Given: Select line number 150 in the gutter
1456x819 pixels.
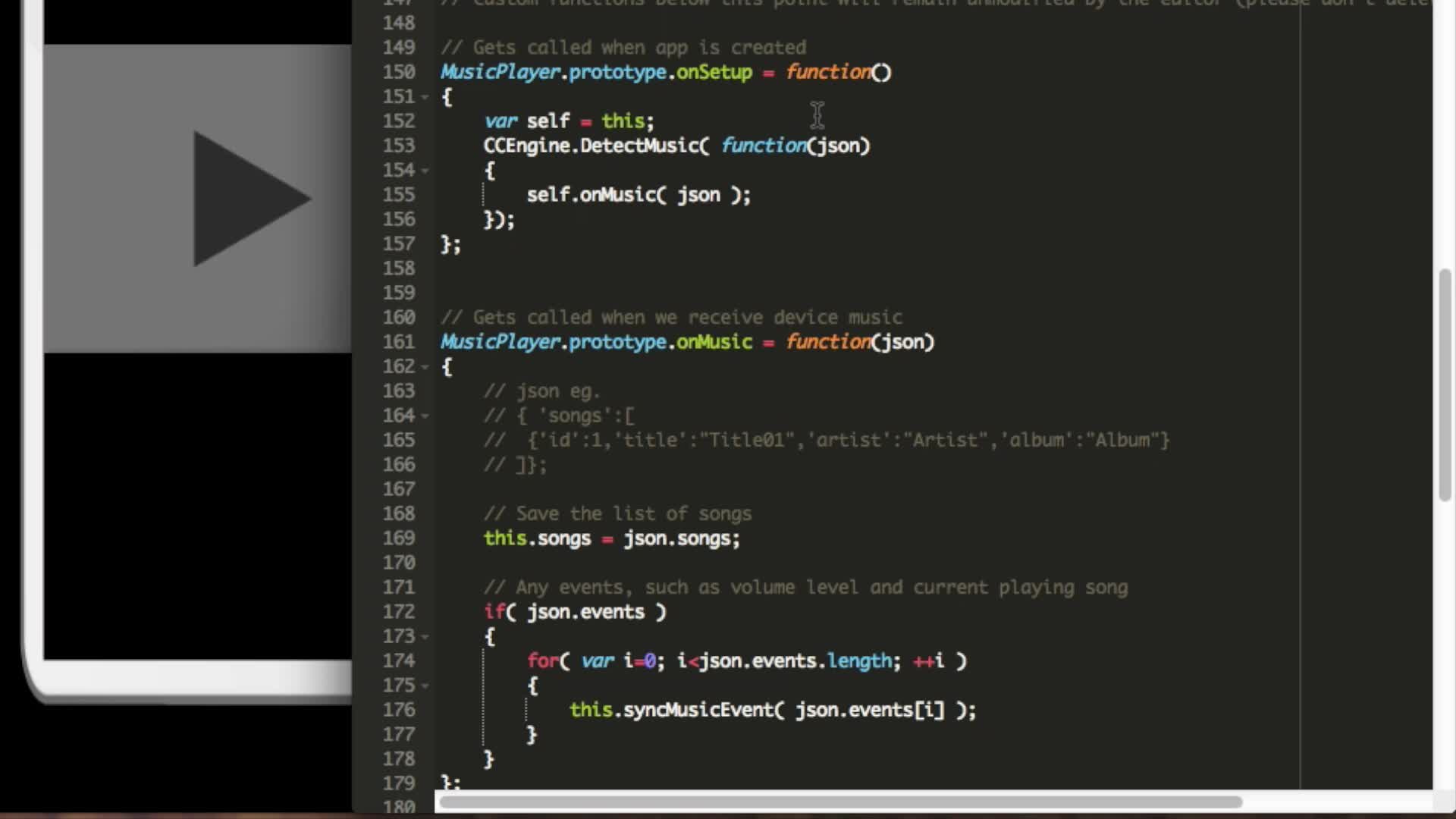Looking at the screenshot, I should click(x=401, y=72).
